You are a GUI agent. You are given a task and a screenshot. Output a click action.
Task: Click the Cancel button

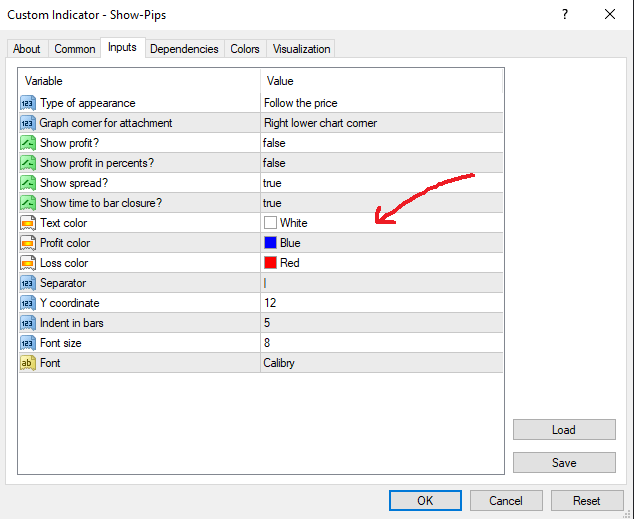pyautogui.click(x=506, y=501)
